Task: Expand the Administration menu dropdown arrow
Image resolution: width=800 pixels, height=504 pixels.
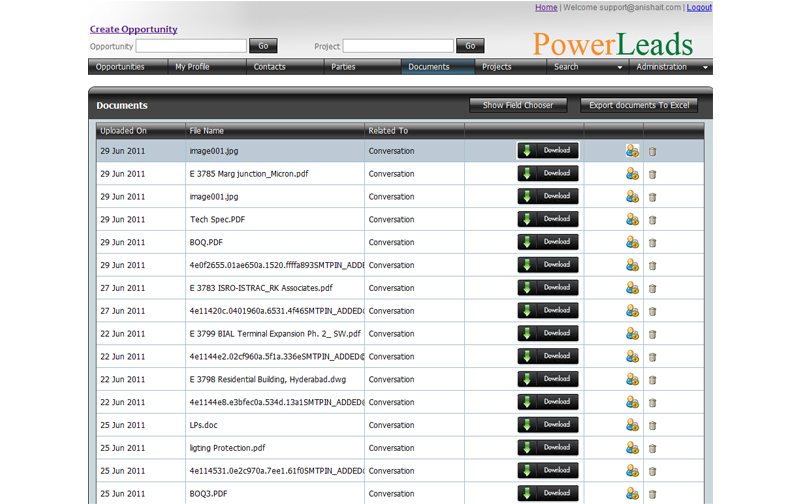Action: pos(706,68)
